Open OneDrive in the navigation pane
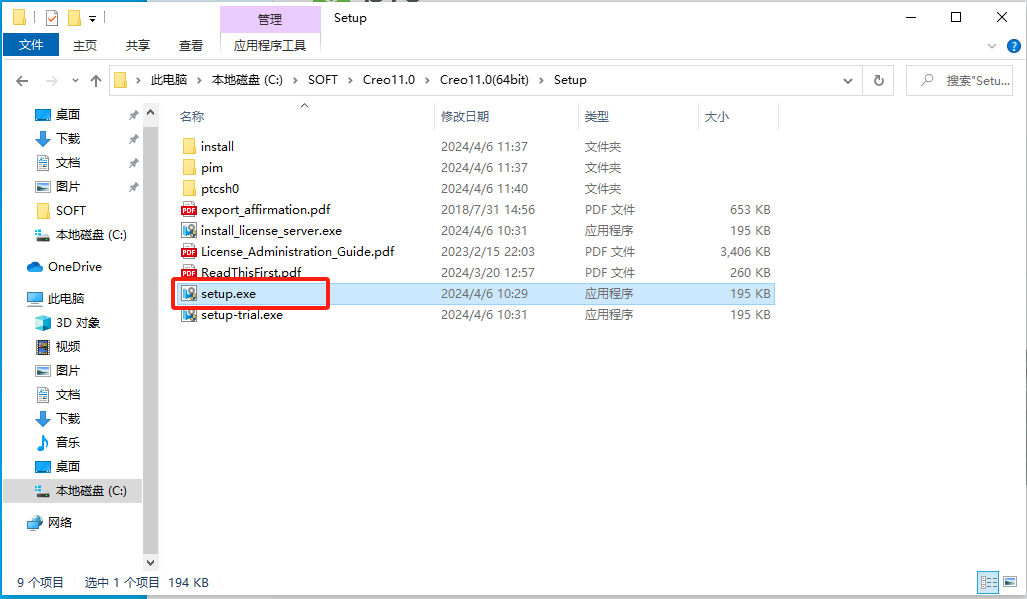Screen dimensions: 1027x599 [75, 266]
